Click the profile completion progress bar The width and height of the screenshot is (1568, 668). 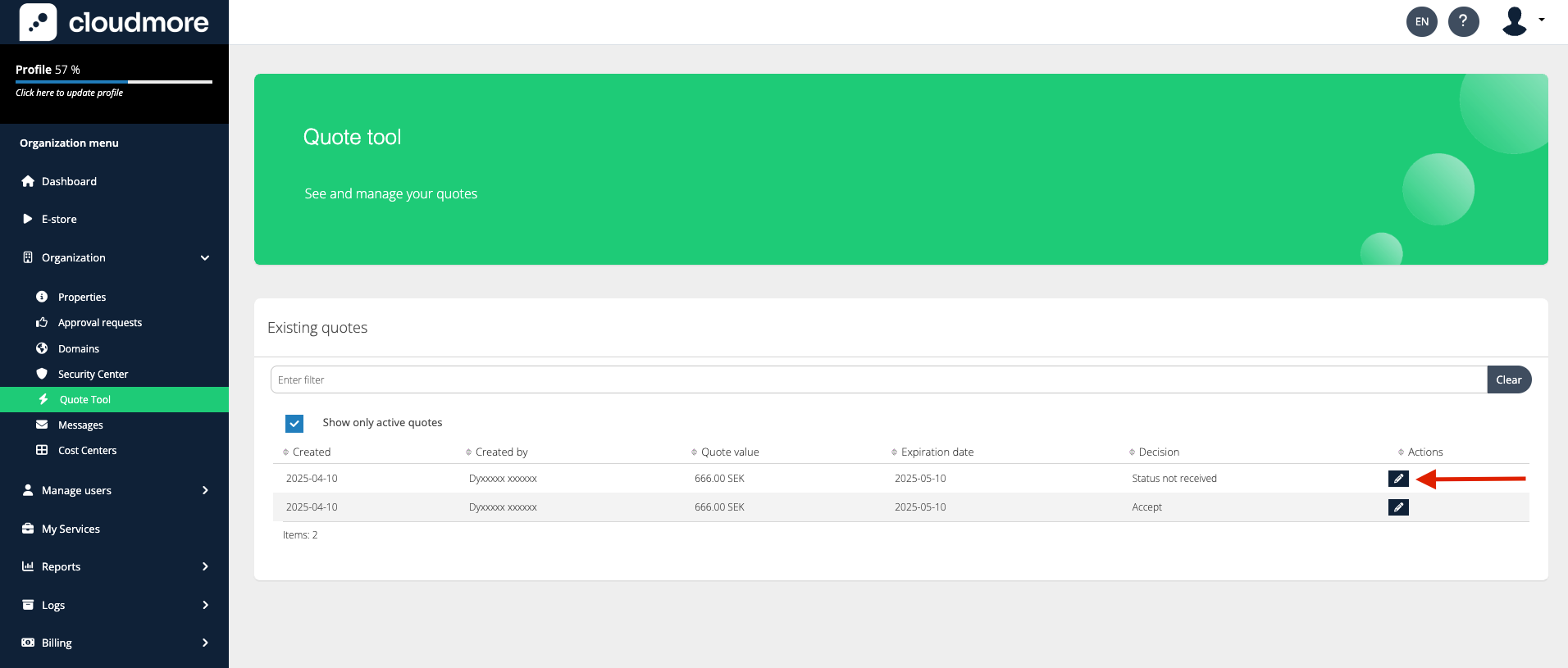pyautogui.click(x=113, y=82)
